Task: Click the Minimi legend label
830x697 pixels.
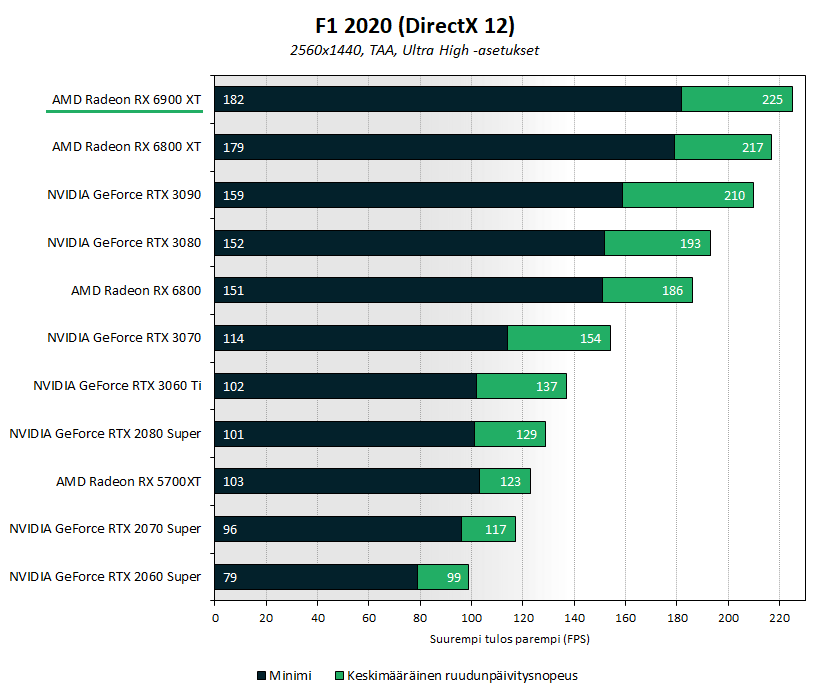Action: pyautogui.click(x=290, y=676)
